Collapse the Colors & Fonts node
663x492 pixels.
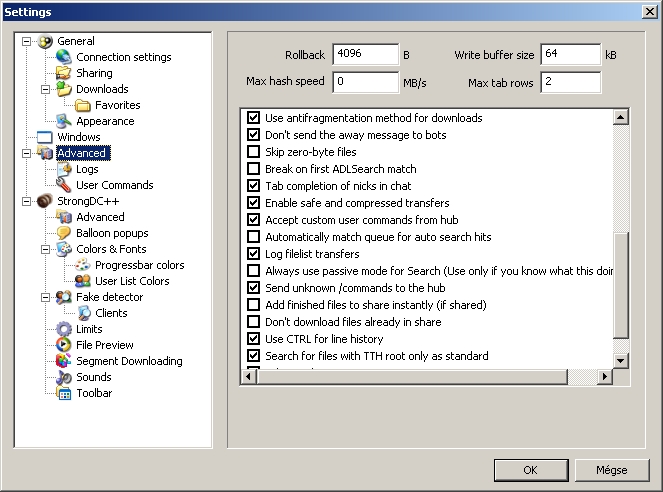coord(45,249)
